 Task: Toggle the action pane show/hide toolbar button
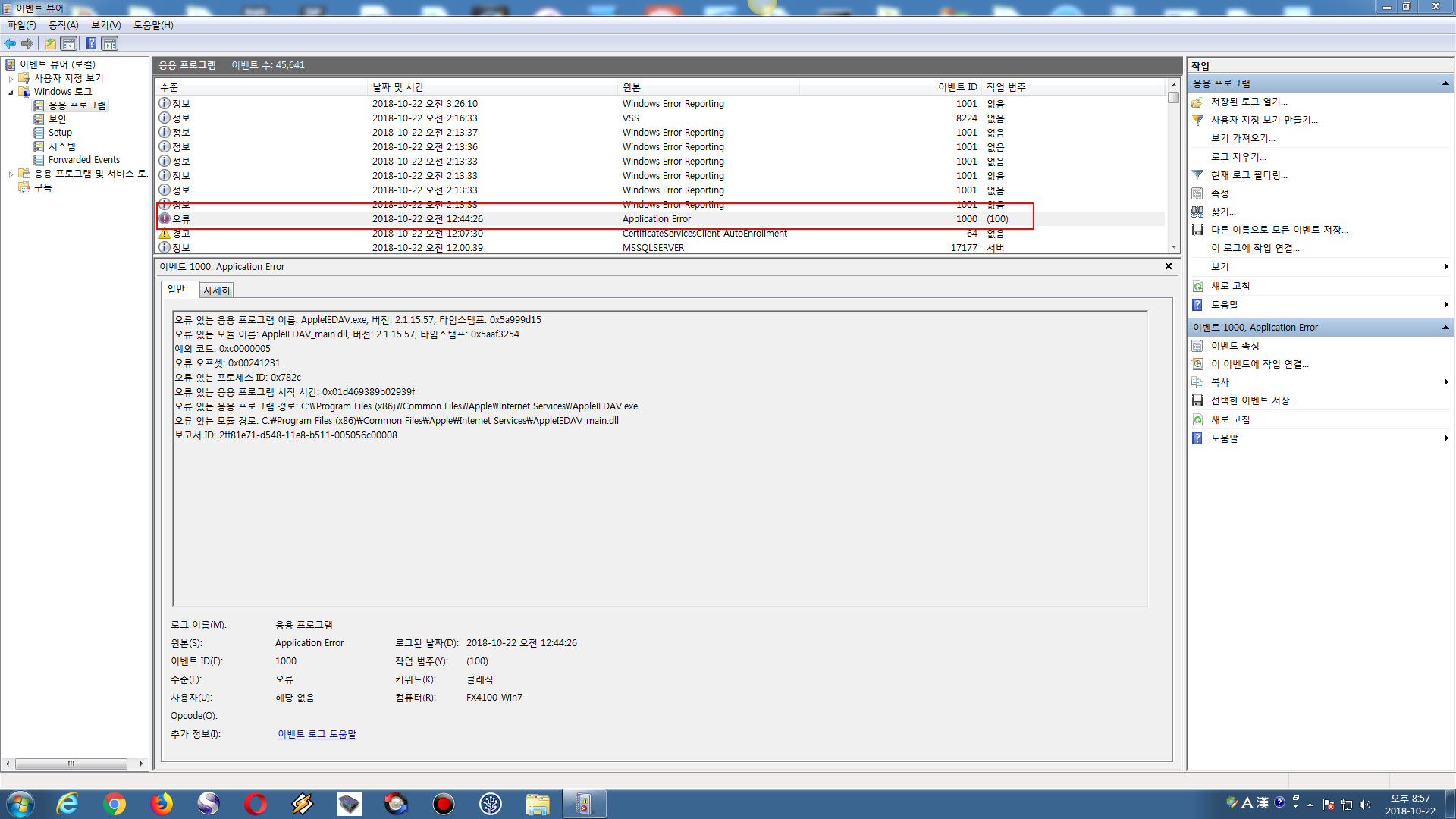tap(110, 43)
